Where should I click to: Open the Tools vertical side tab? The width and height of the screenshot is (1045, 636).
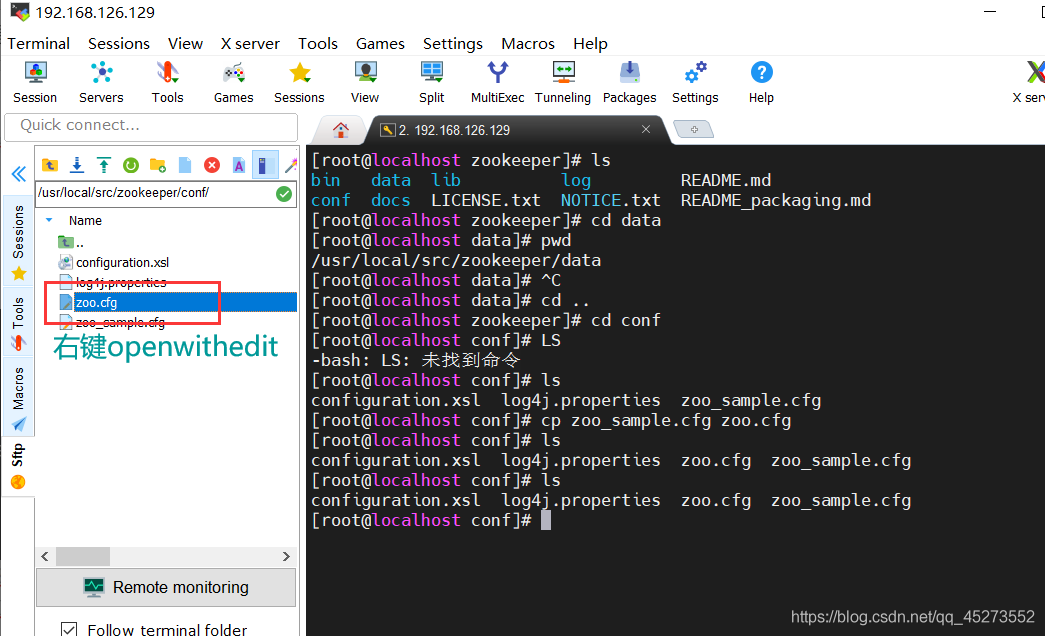(19, 323)
